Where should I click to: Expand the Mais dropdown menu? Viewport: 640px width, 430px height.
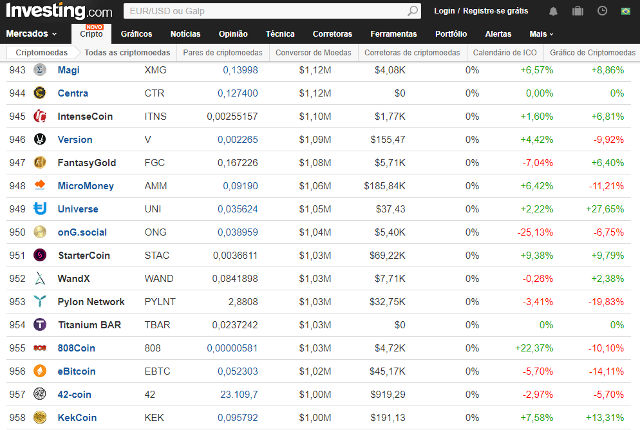point(541,34)
